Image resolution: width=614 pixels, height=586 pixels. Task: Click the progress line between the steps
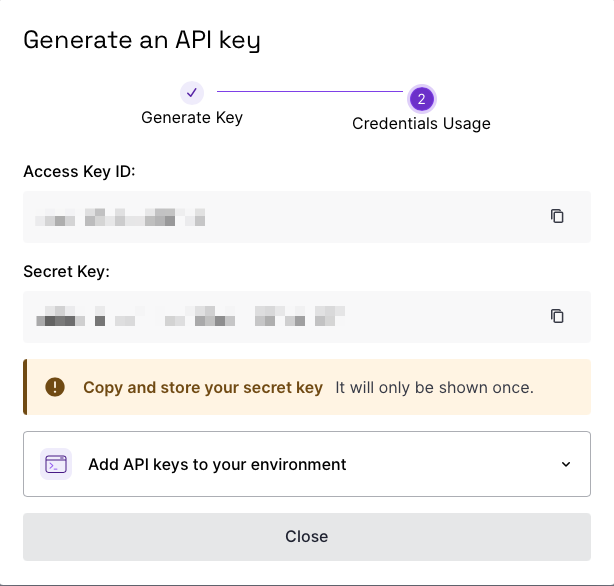click(310, 92)
